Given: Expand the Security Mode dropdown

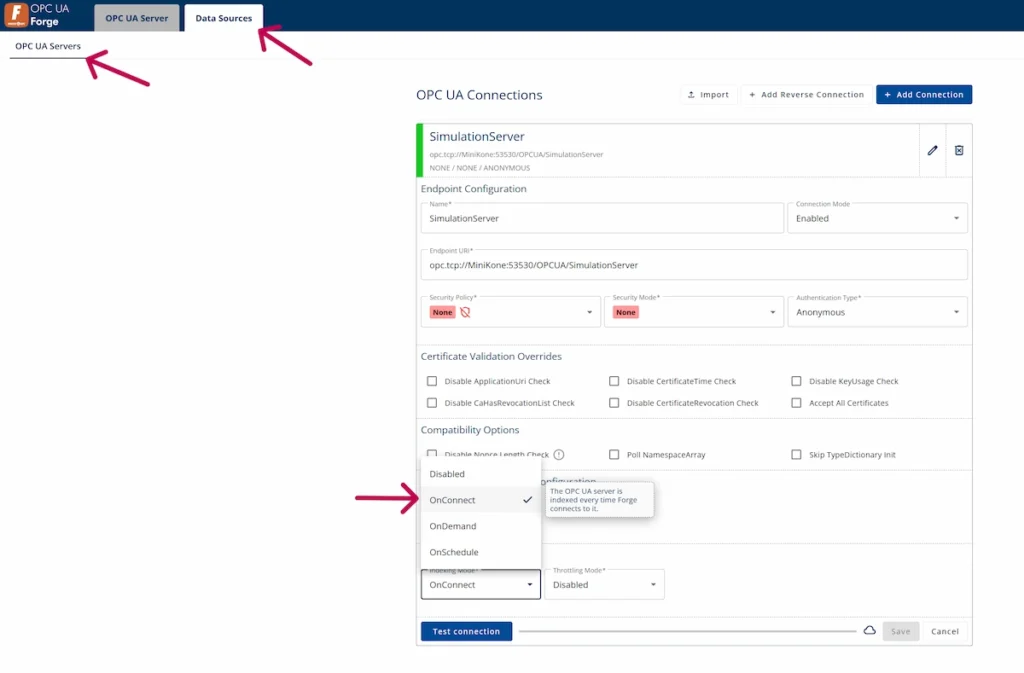Looking at the screenshot, I should pos(694,312).
